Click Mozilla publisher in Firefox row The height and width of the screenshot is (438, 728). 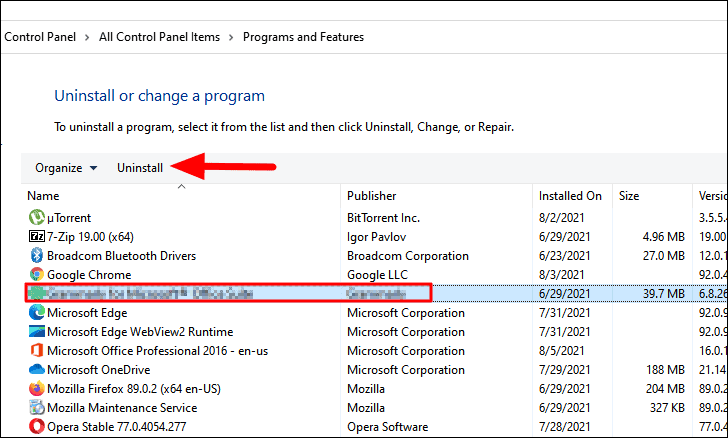coord(366,389)
